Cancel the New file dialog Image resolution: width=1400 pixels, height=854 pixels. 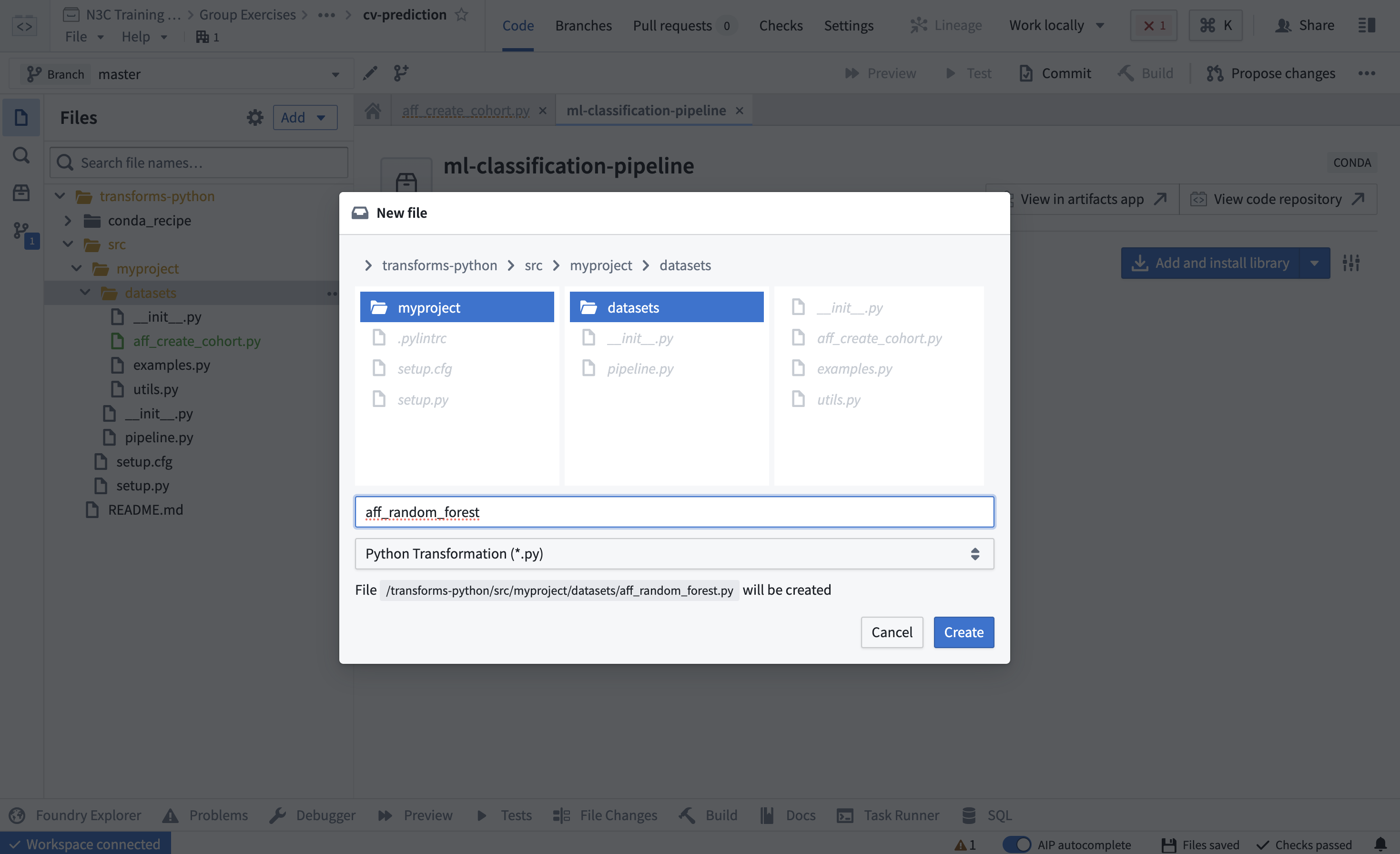pos(891,632)
